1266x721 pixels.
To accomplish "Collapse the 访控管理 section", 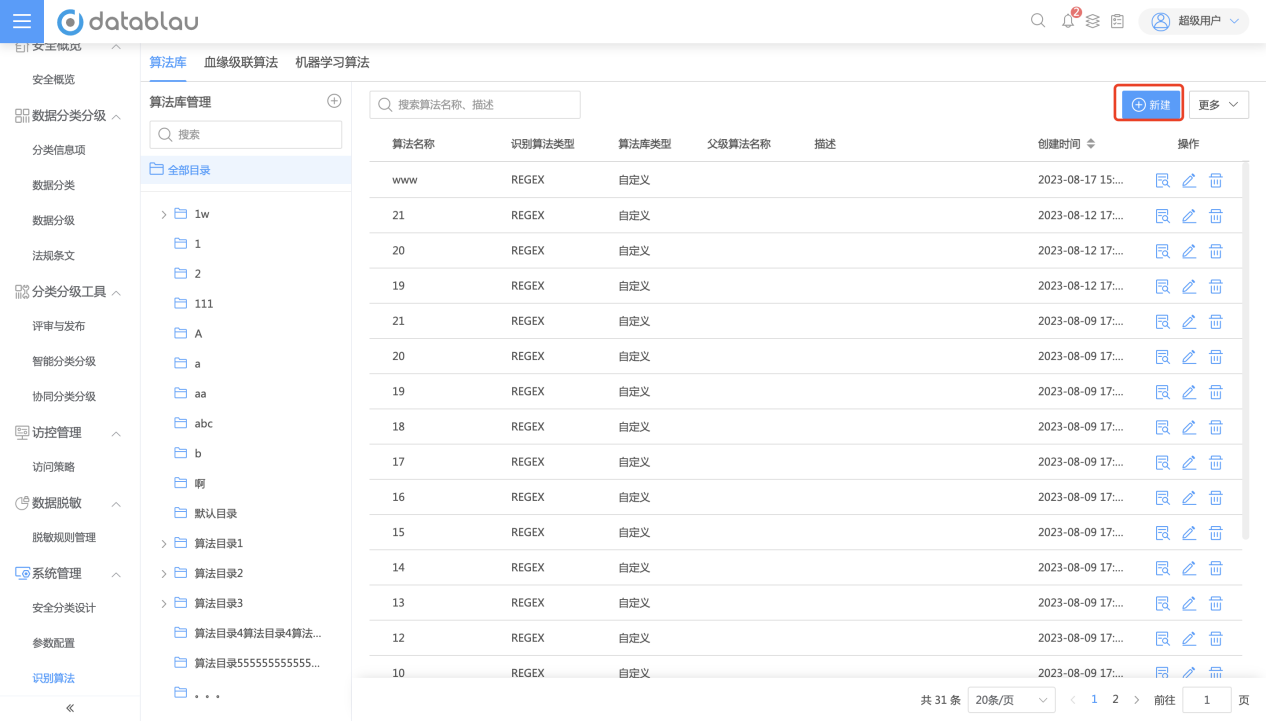I will pos(116,434).
